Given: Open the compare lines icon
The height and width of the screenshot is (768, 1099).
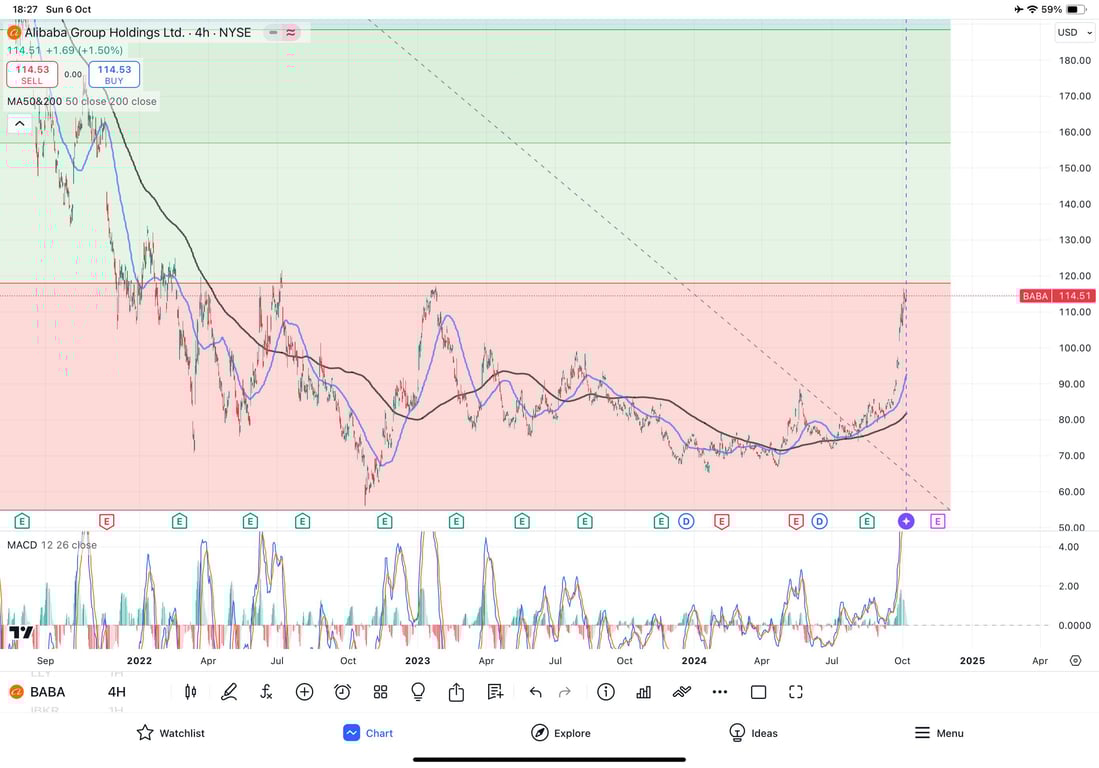Looking at the screenshot, I should [681, 692].
